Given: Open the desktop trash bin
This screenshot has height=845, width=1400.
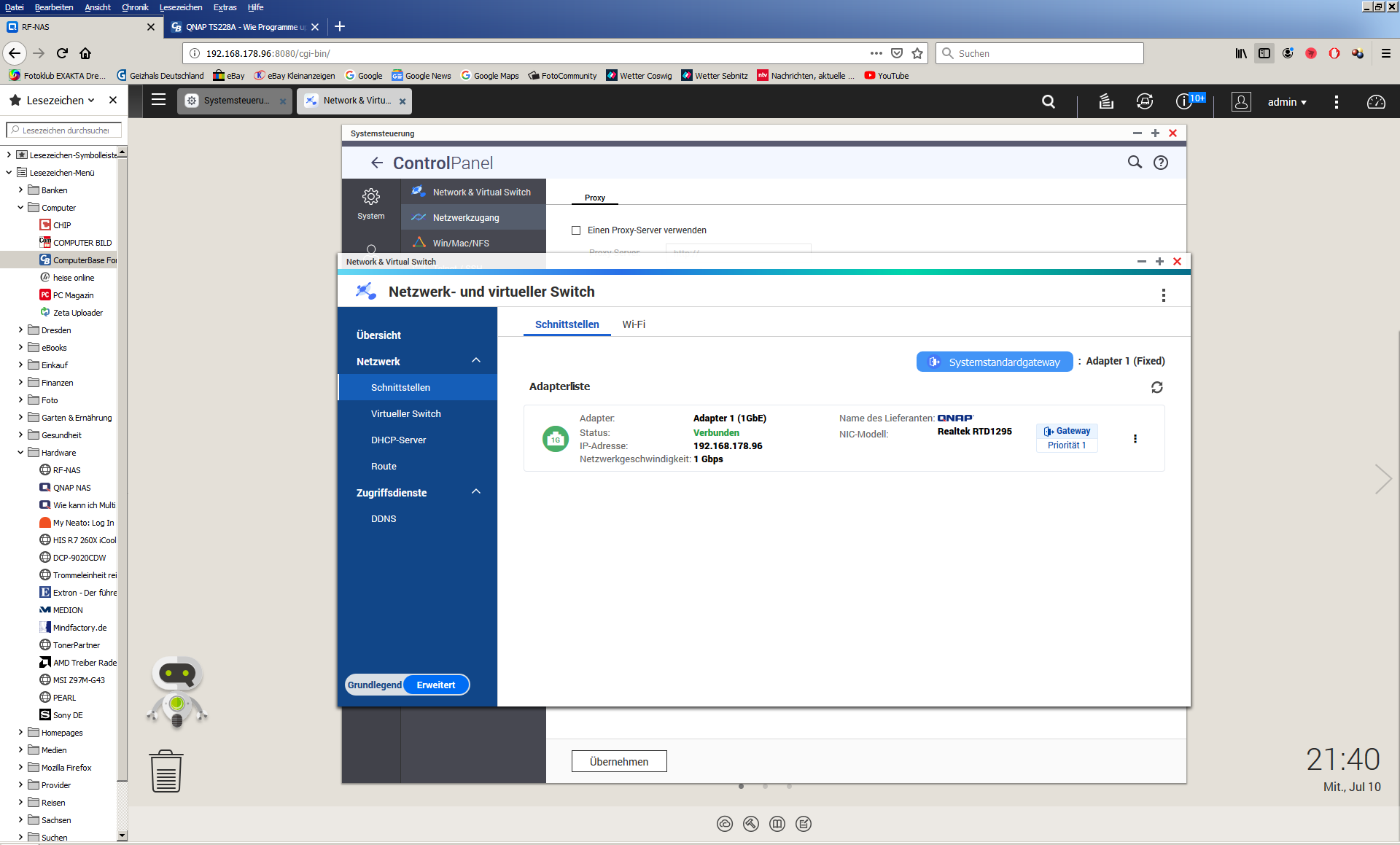Looking at the screenshot, I should click(x=166, y=771).
